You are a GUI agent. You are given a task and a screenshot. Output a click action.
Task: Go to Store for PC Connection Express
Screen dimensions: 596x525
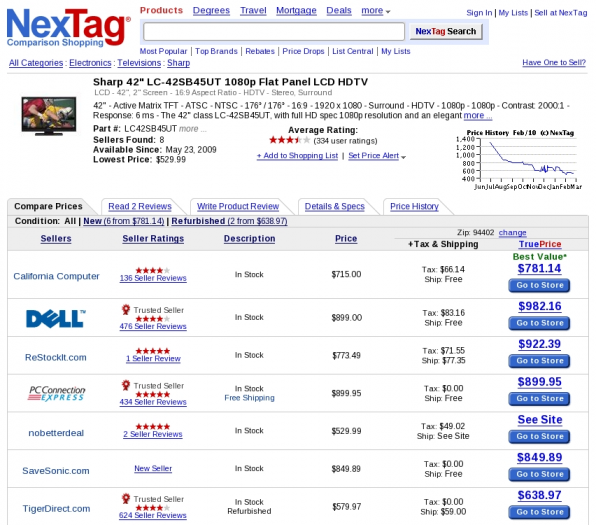tap(539, 398)
